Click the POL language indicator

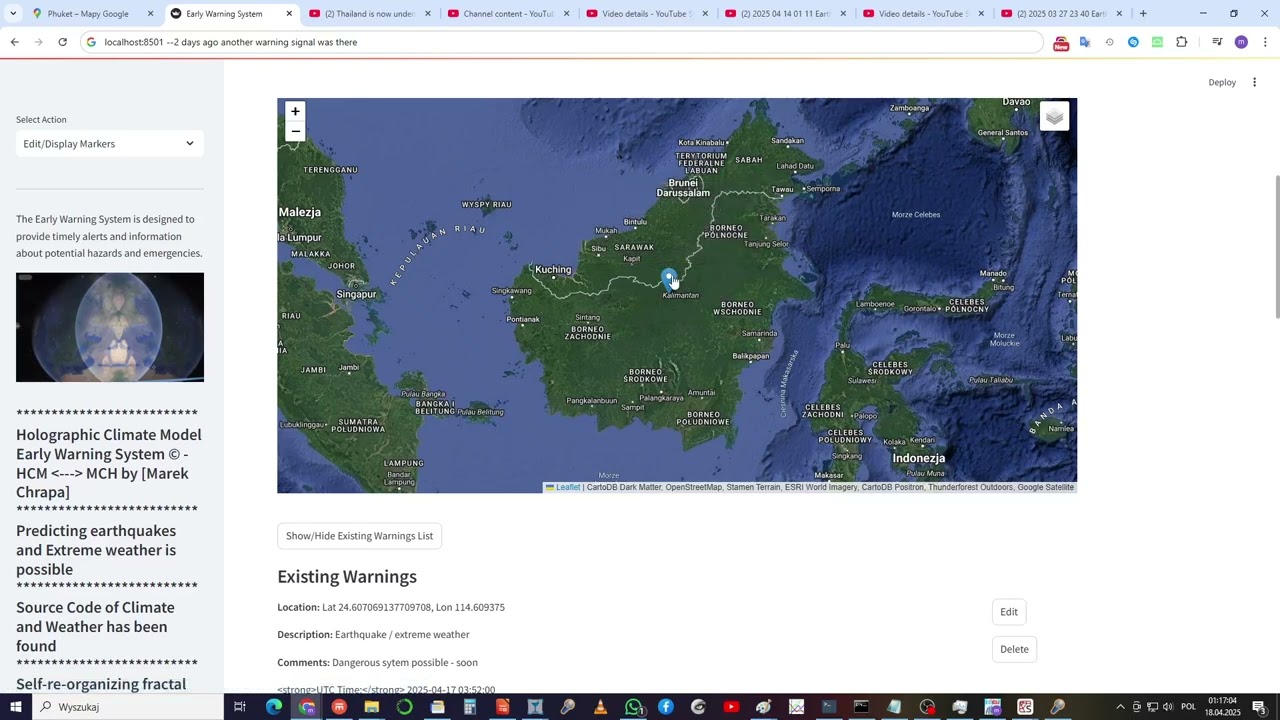[1188, 707]
